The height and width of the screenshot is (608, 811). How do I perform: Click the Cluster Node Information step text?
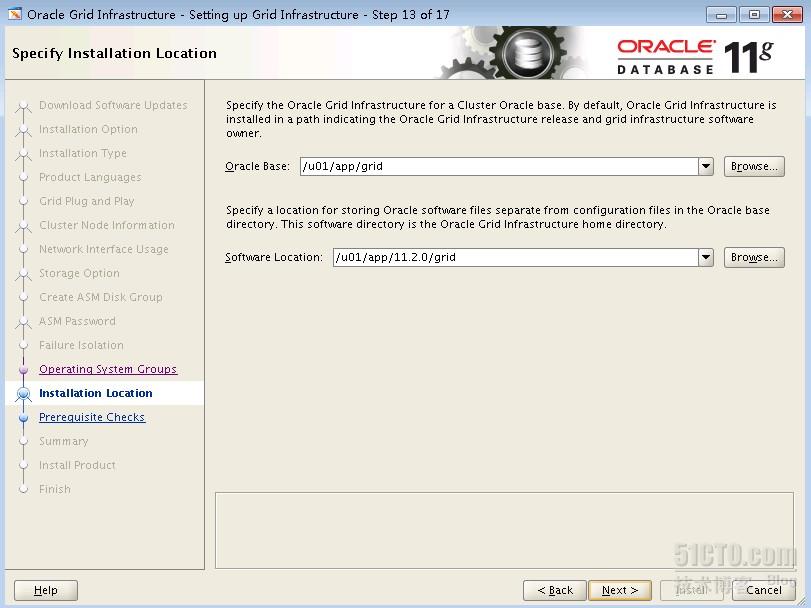(107, 225)
